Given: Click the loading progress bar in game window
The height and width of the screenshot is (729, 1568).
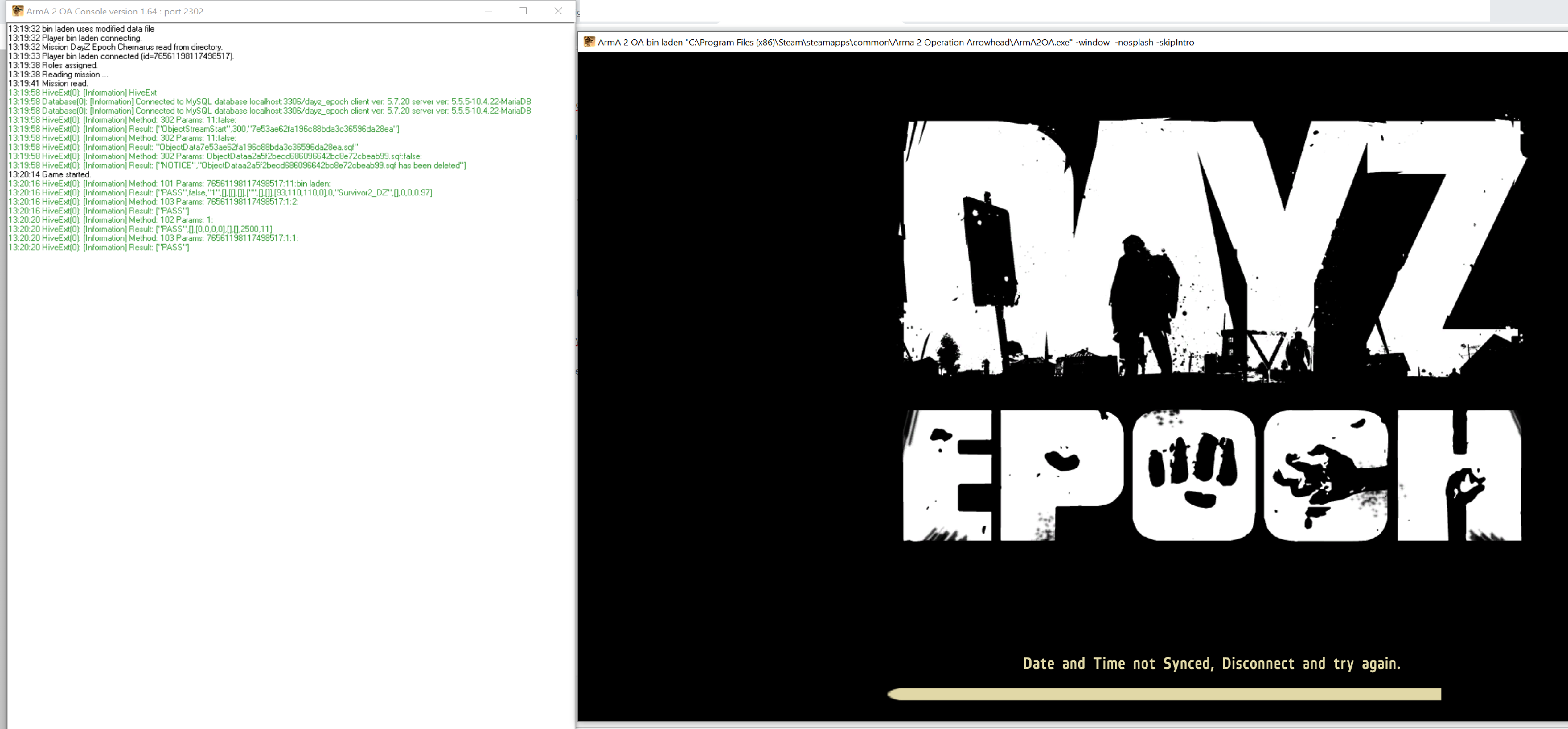Looking at the screenshot, I should click(1164, 694).
